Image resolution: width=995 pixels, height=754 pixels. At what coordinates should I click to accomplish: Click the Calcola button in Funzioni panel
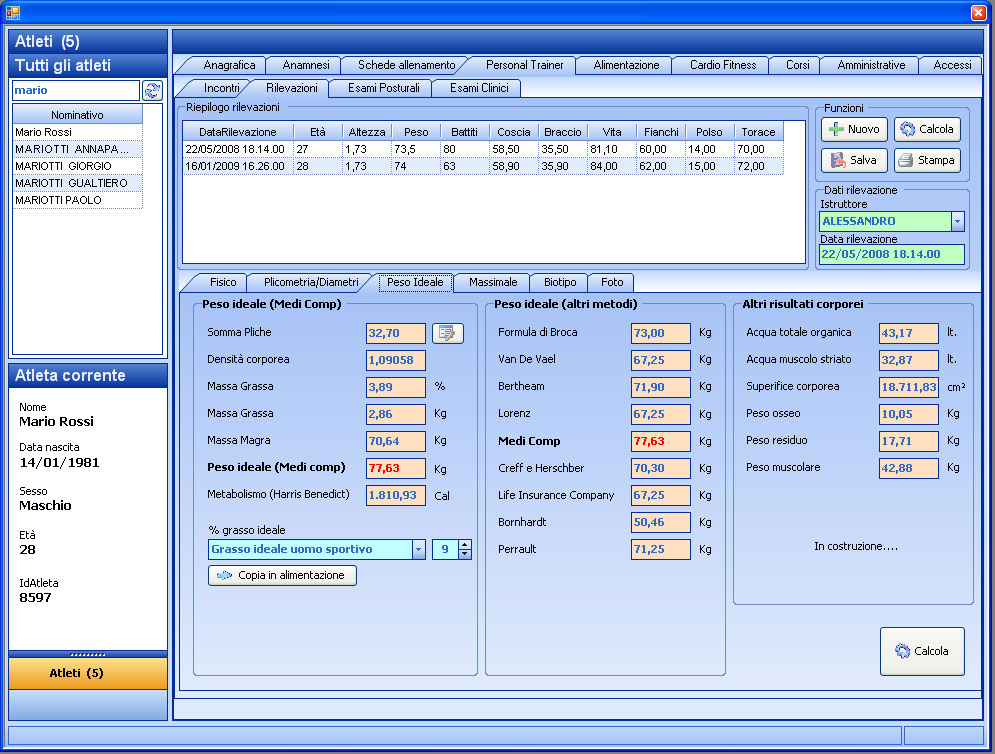[x=926, y=129]
